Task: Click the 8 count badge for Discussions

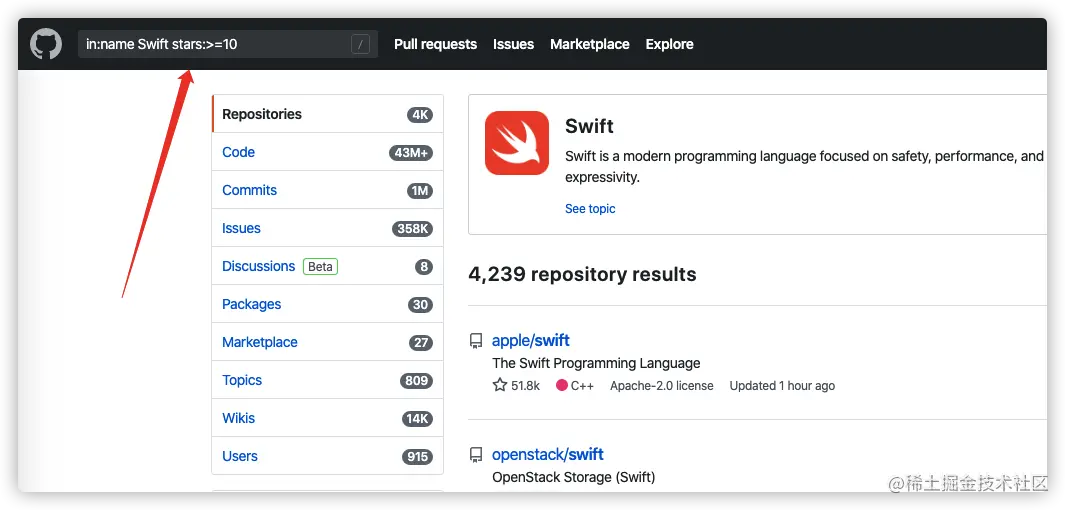Action: (424, 267)
